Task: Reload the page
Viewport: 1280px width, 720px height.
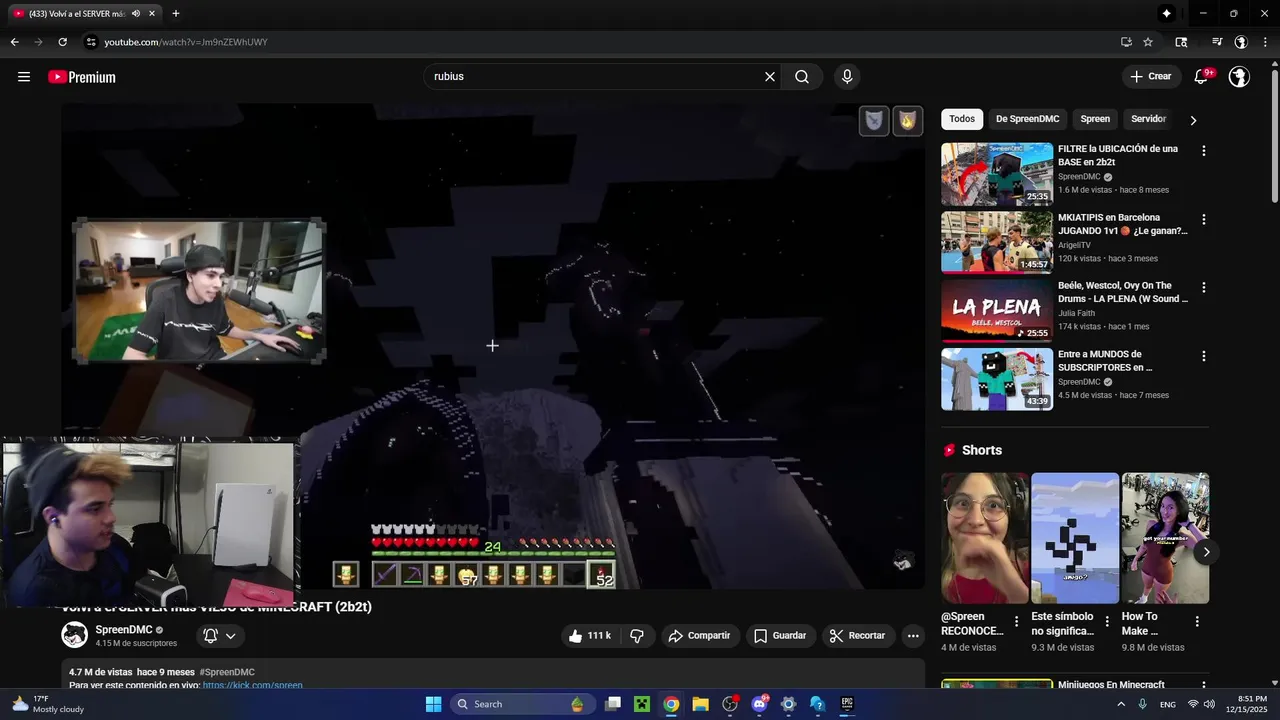Action: [62, 42]
